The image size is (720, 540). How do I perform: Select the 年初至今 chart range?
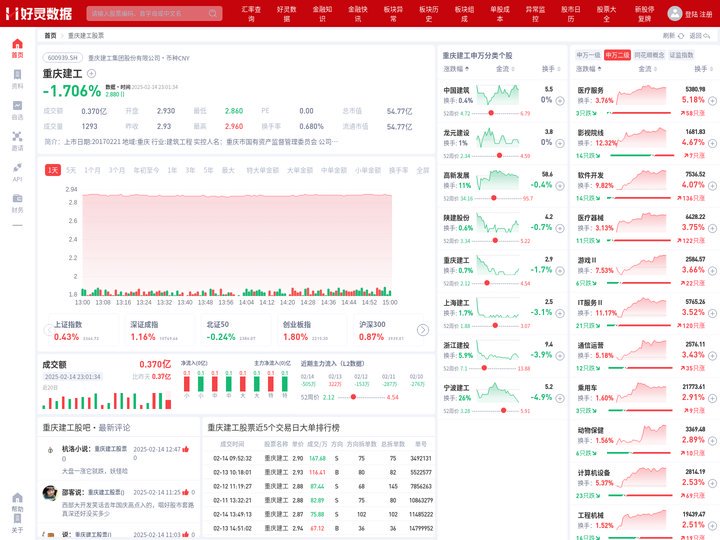[146, 170]
